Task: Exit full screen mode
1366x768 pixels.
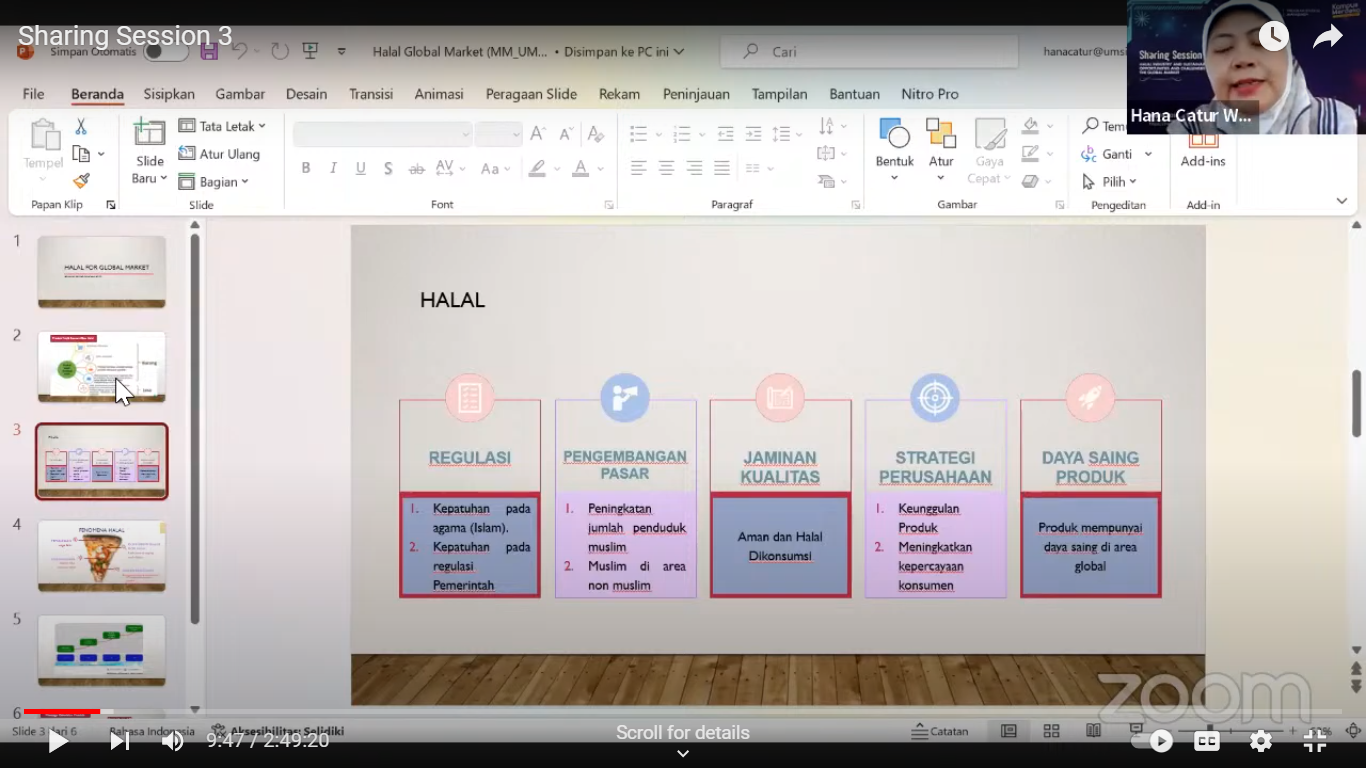Action: tap(1315, 741)
